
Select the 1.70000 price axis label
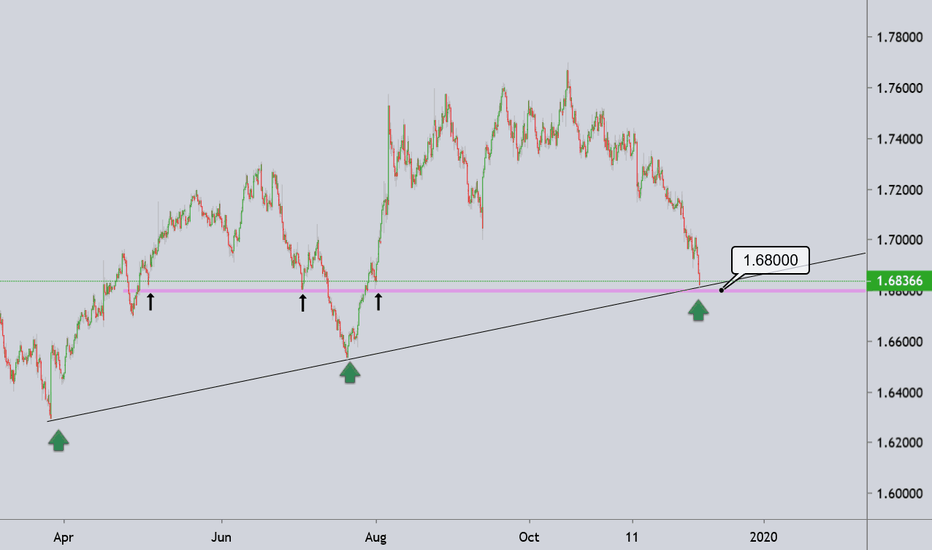pyautogui.click(x=900, y=240)
